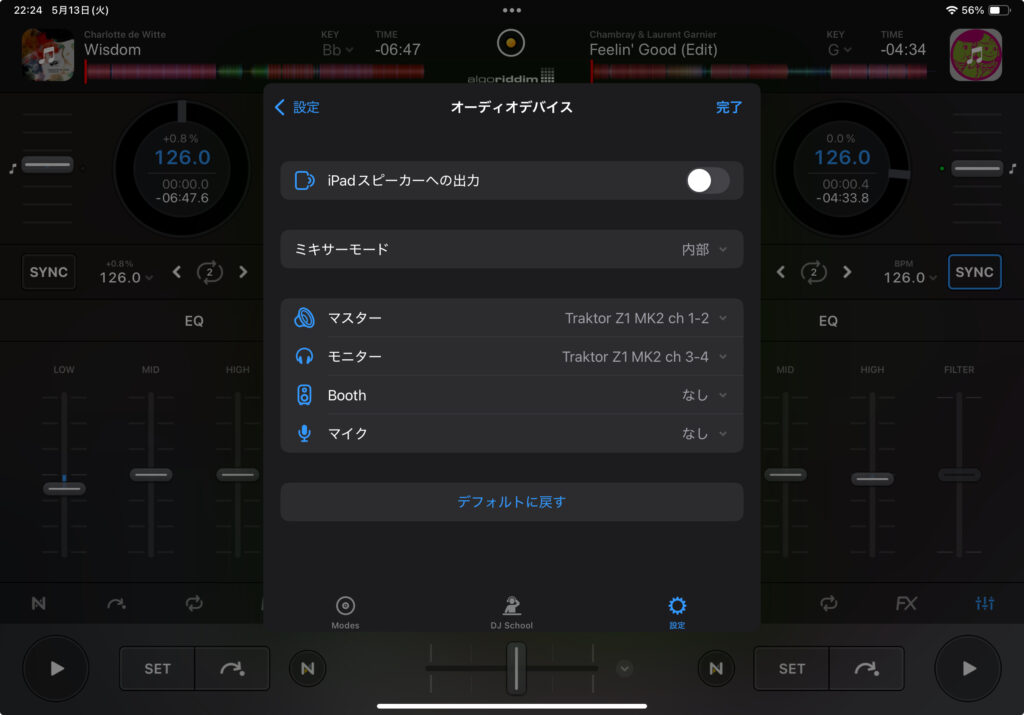Tap the Wisdom track album artwork
This screenshot has width=1024, height=715.
pos(48,54)
